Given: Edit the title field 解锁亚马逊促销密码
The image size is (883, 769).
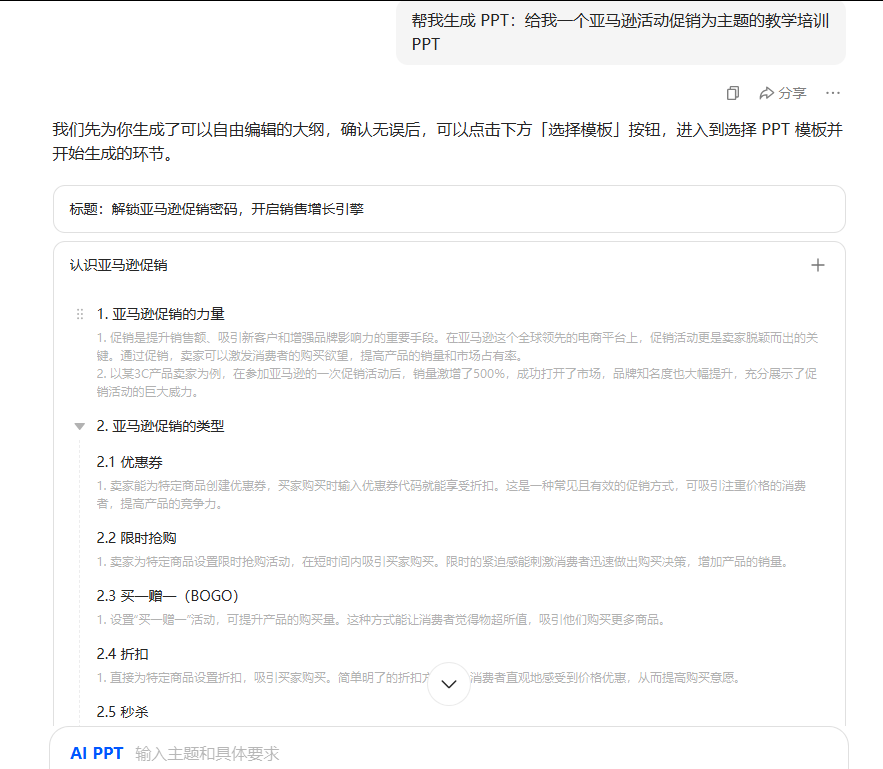Looking at the screenshot, I should (x=449, y=209).
